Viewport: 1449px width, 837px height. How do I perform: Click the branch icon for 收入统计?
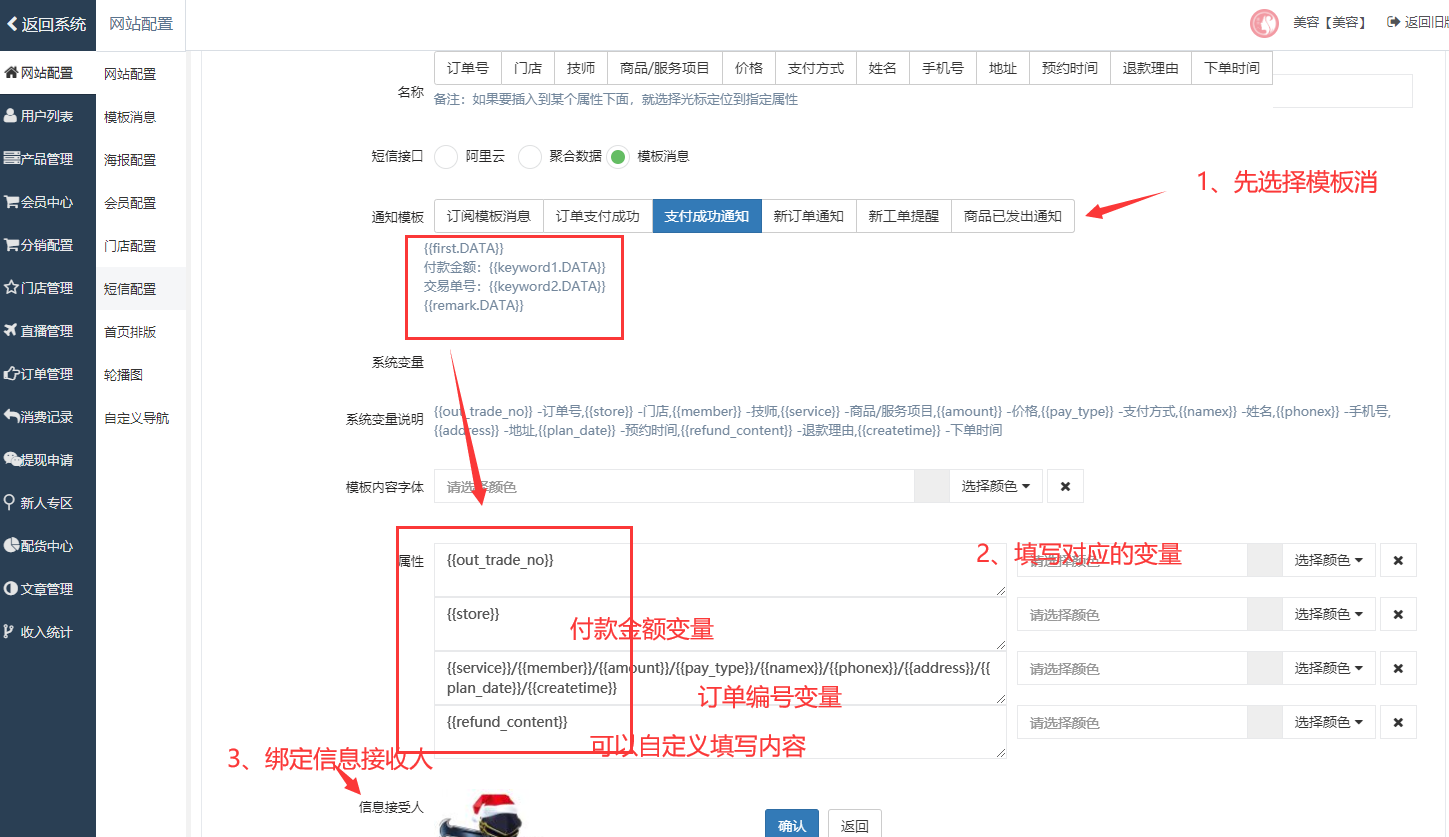point(9,632)
